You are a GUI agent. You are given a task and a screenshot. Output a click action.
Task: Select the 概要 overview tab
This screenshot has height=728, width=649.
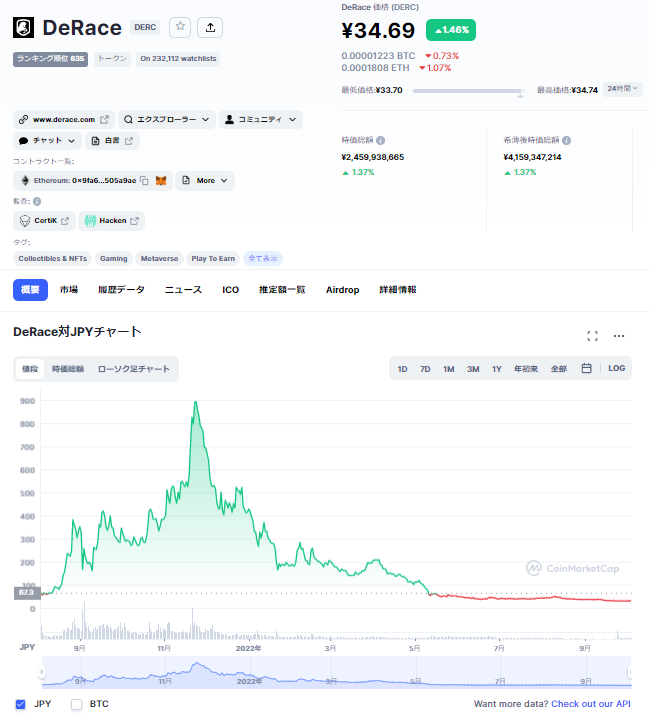tap(30, 290)
